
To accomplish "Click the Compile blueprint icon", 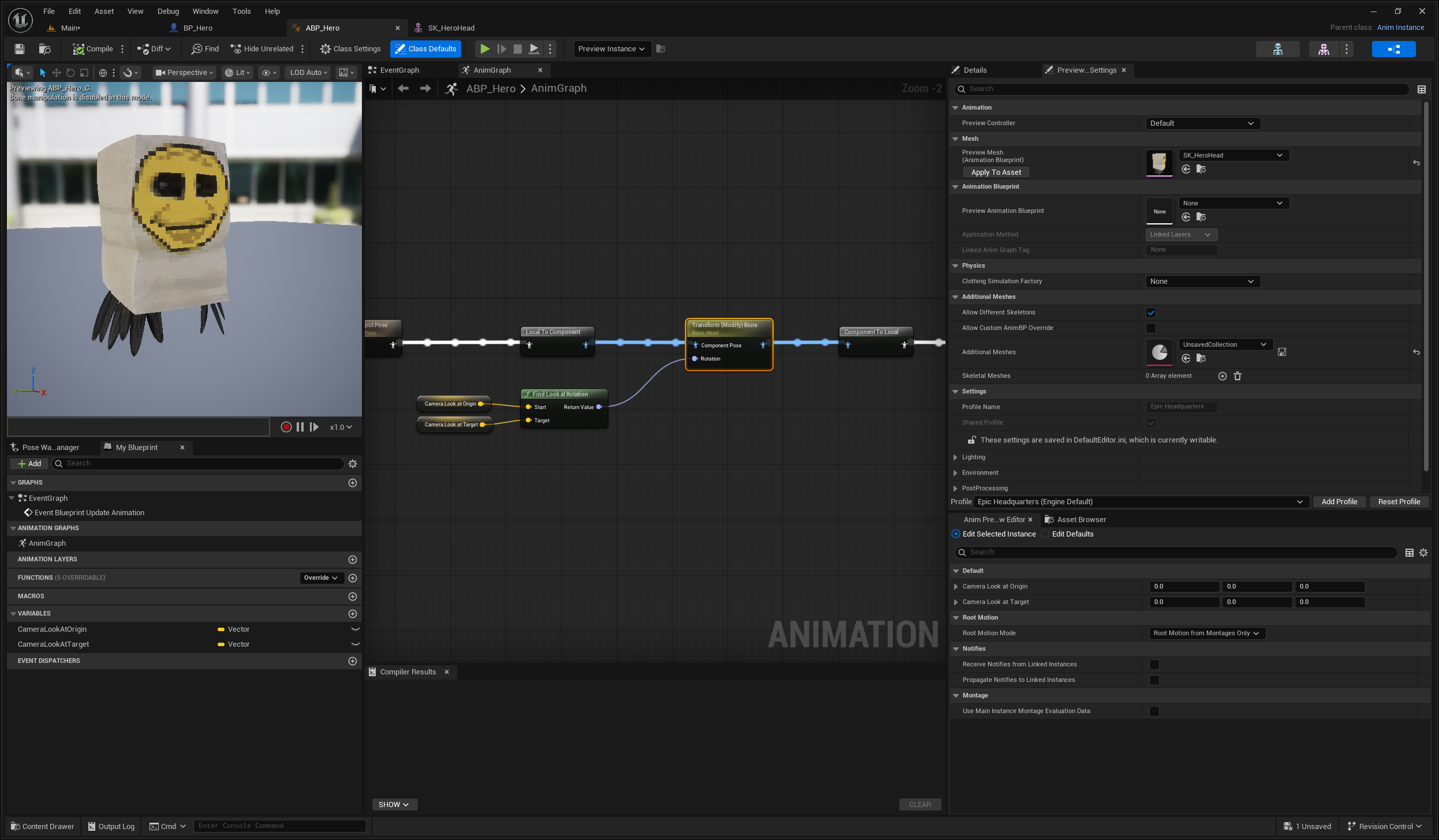I will click(x=79, y=49).
